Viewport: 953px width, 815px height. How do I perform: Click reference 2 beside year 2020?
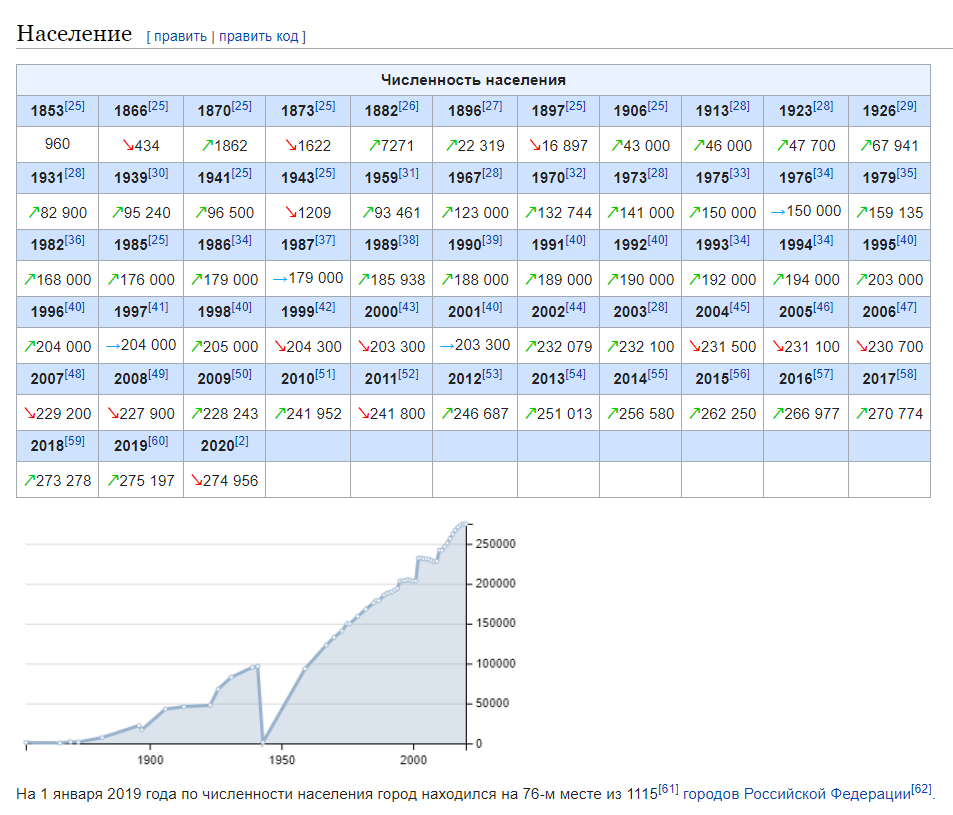241,441
